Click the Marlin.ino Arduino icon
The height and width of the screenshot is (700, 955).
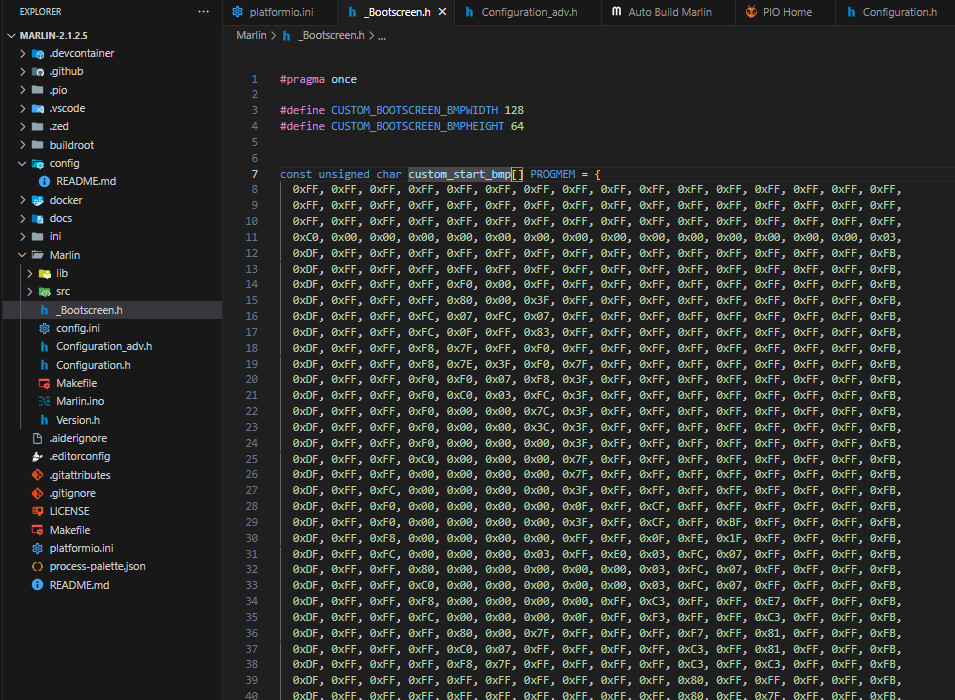point(44,401)
